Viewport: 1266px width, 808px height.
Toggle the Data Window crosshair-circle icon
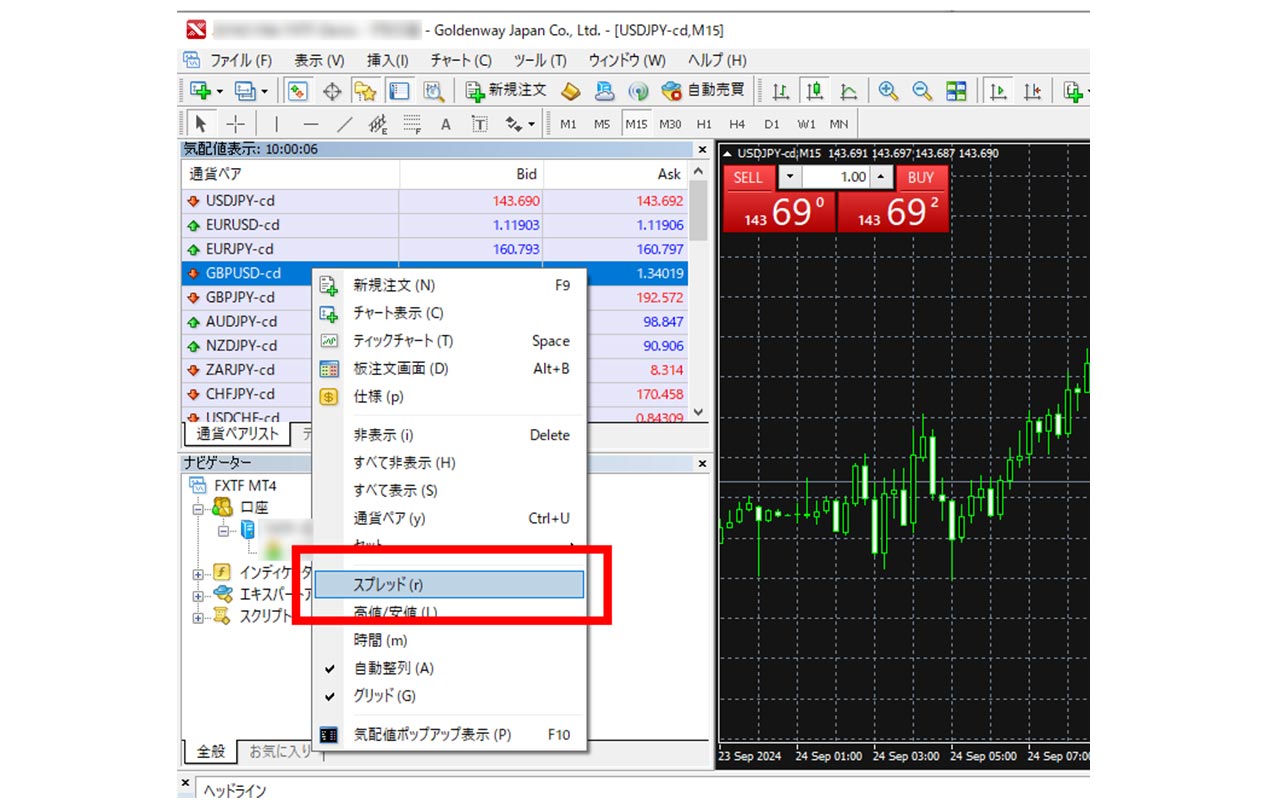point(331,91)
